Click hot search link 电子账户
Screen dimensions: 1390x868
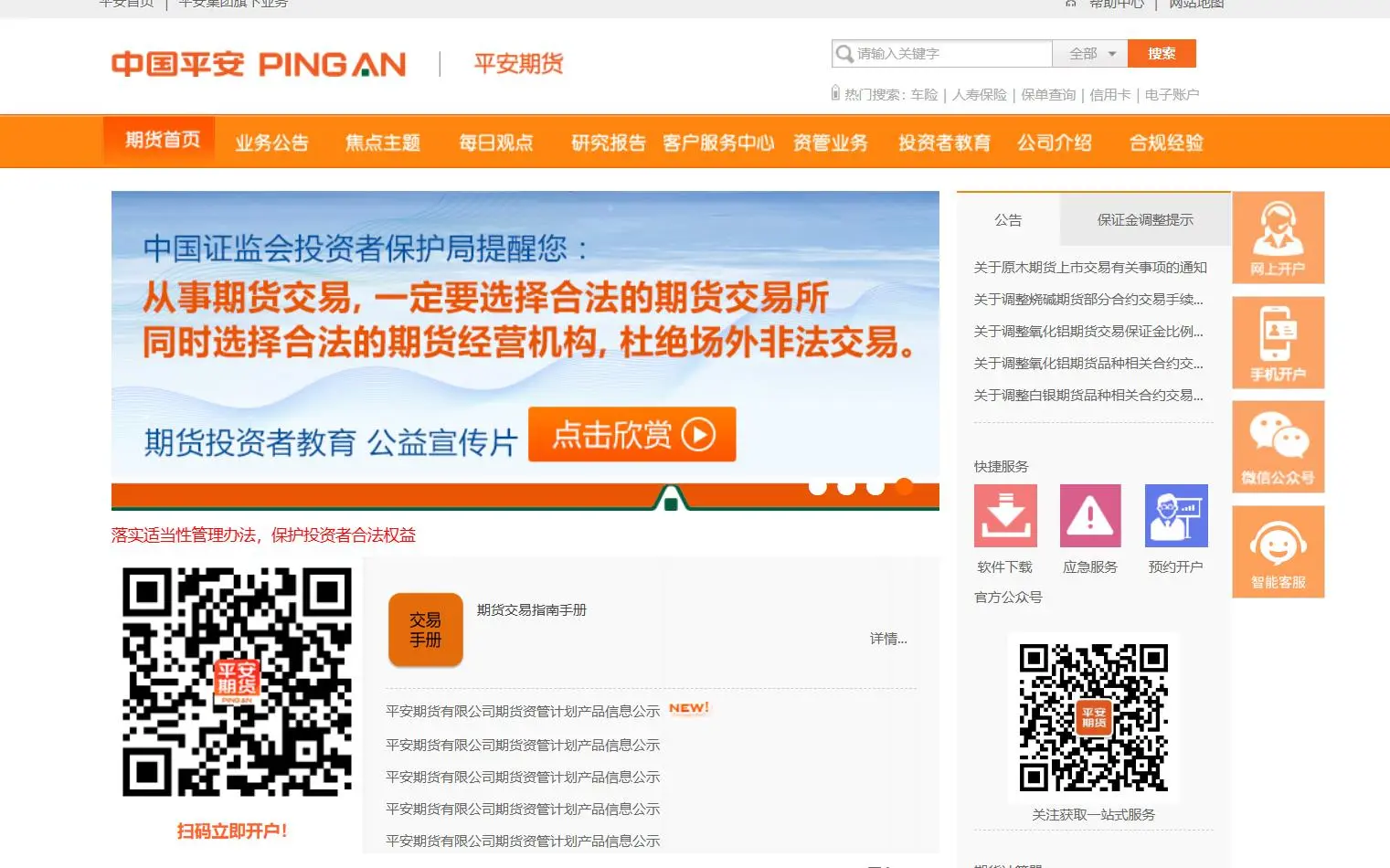click(x=1172, y=95)
